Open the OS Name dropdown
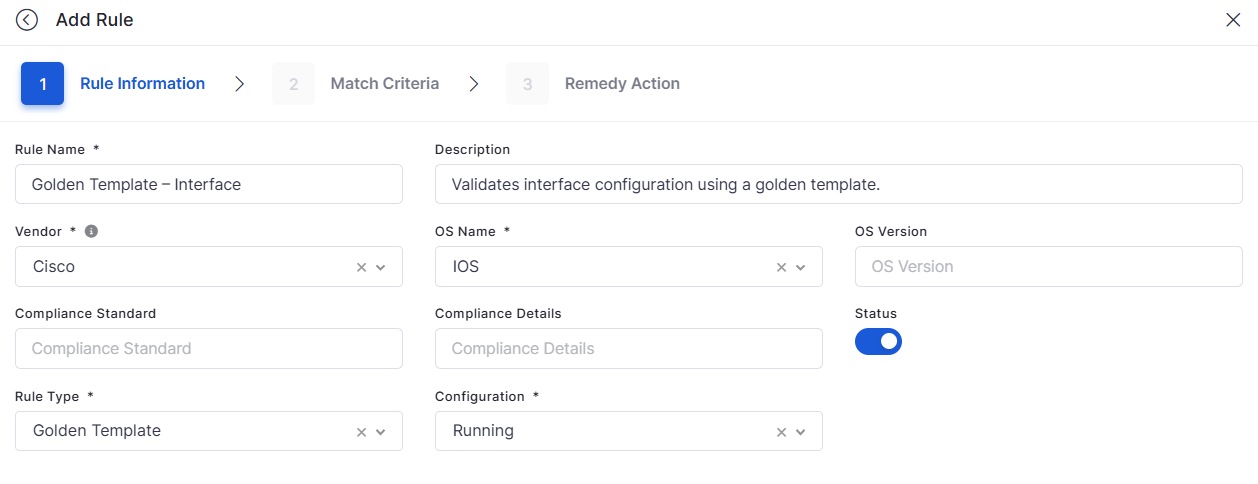1258x484 pixels. point(801,267)
